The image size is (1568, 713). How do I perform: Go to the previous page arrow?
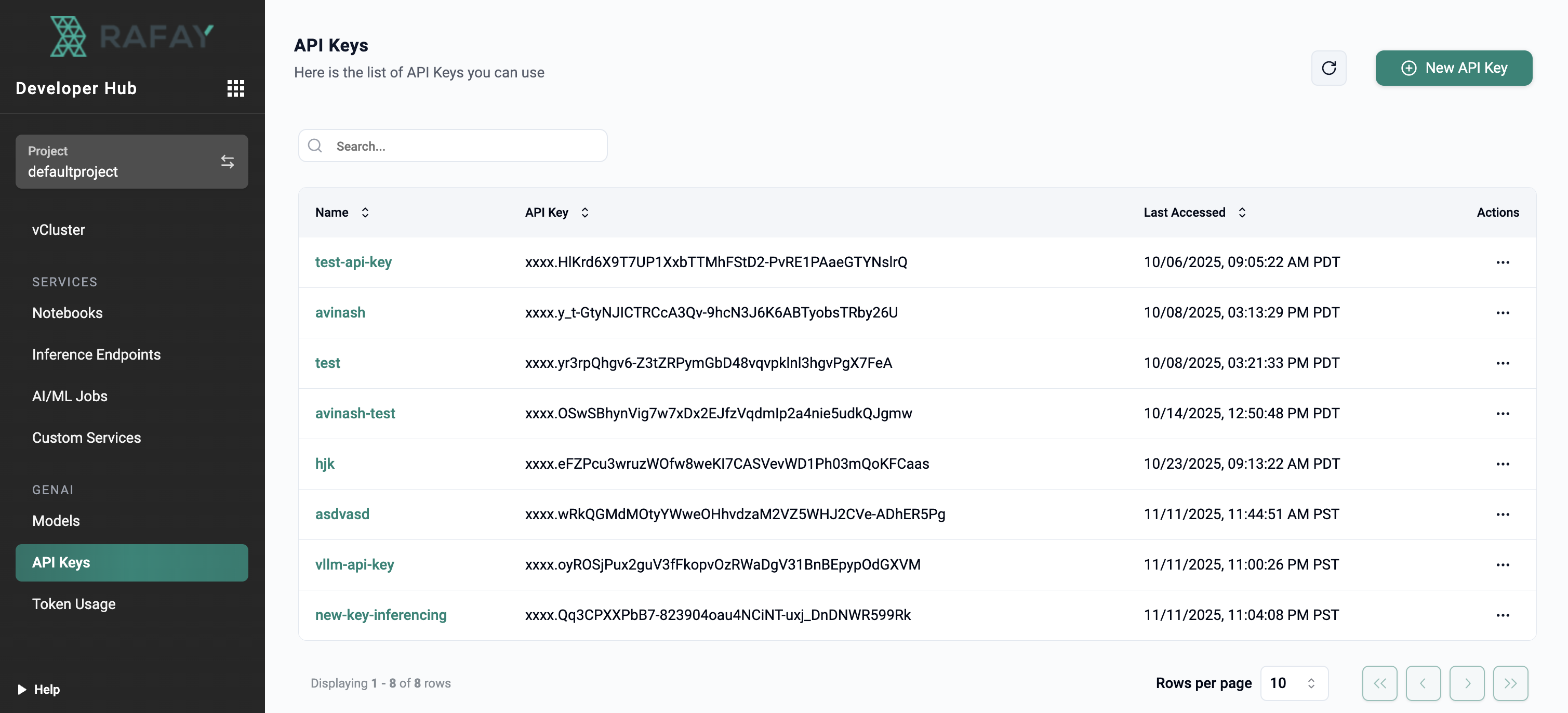tap(1423, 683)
